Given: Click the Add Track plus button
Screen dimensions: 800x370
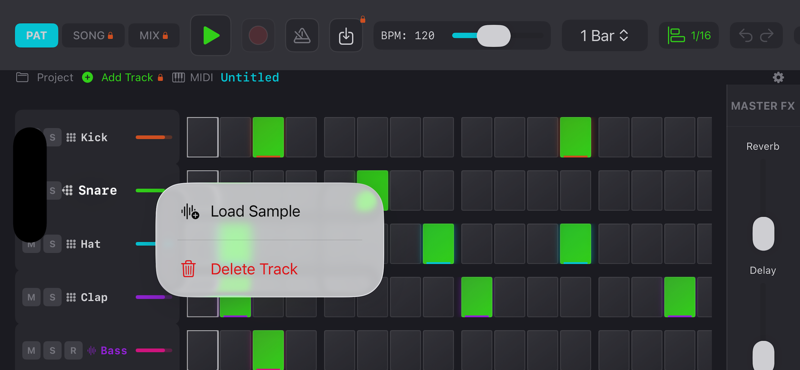Looking at the screenshot, I should coord(88,78).
